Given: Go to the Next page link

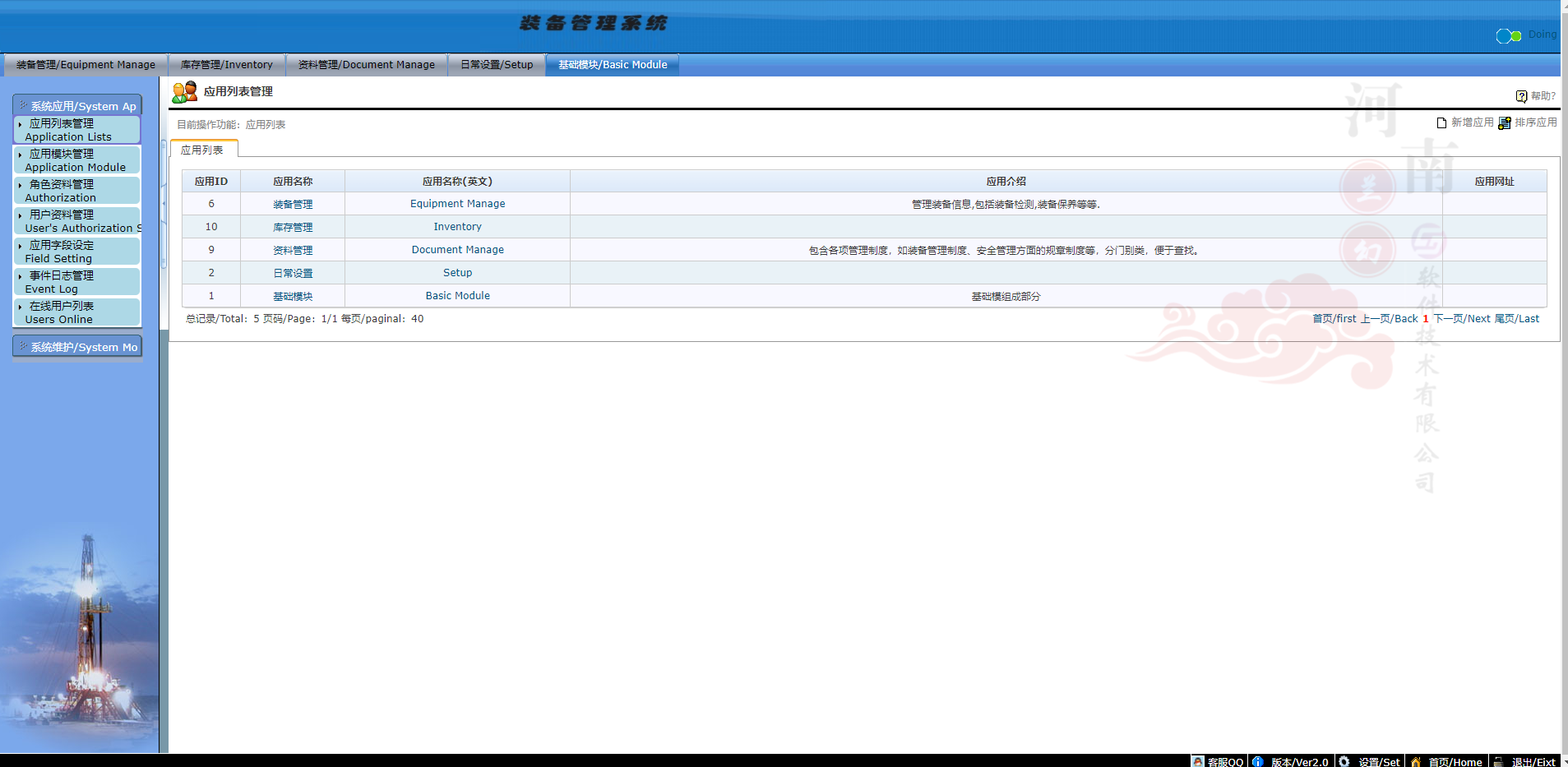Looking at the screenshot, I should 1461,319.
